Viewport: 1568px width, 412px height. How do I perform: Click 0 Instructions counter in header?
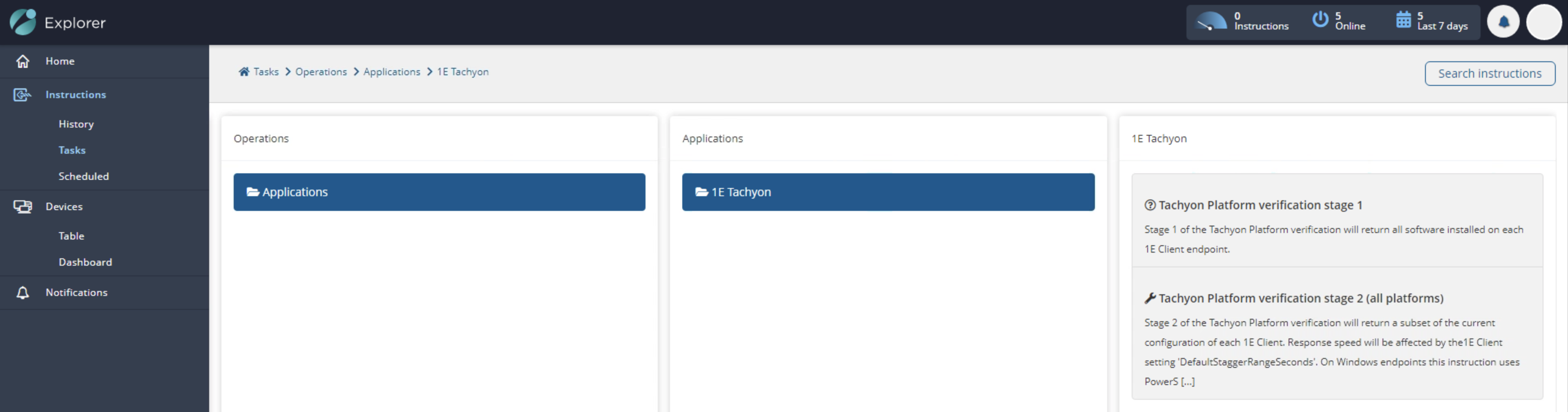tap(1261, 21)
